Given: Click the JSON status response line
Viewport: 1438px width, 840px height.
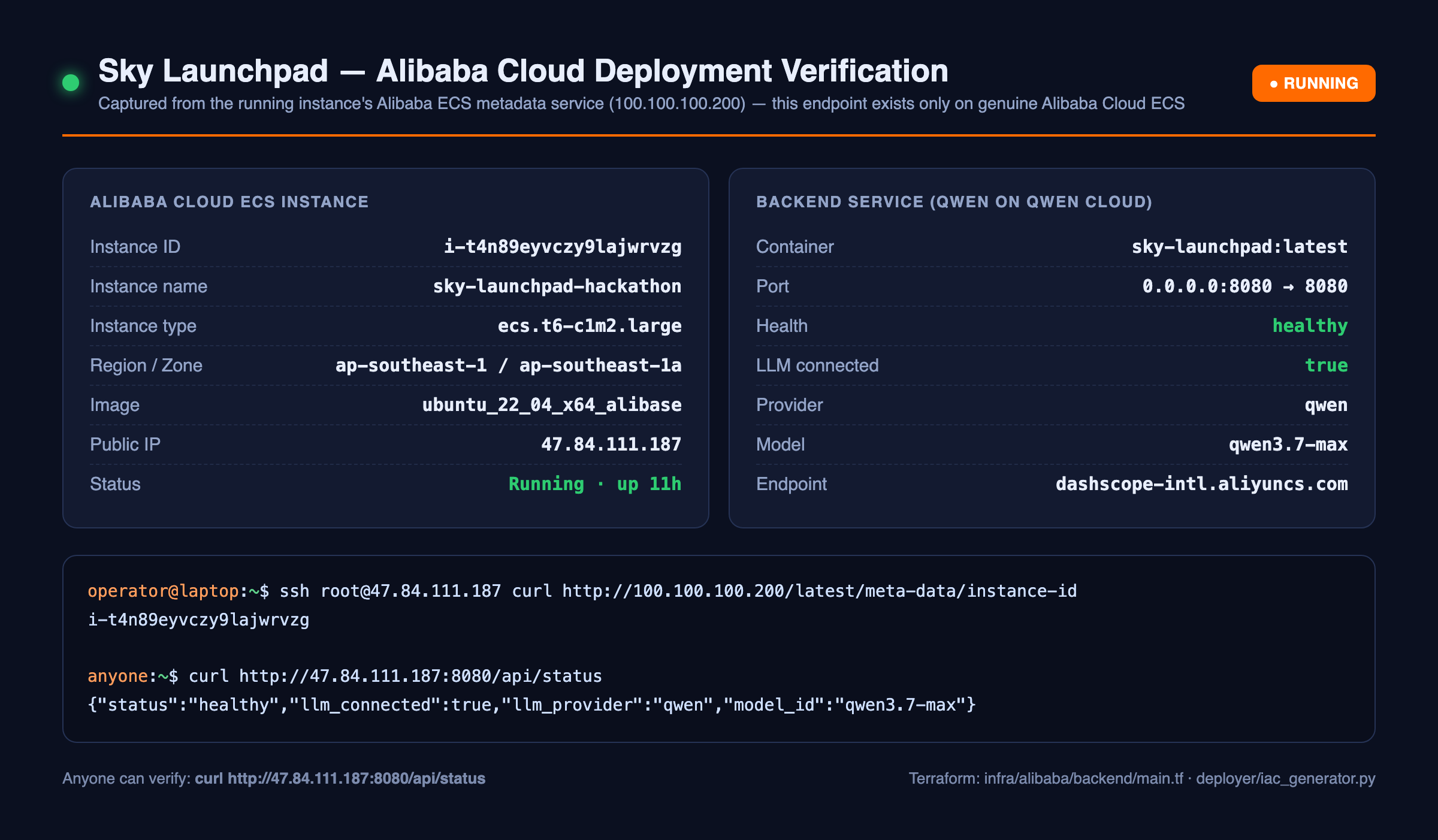Looking at the screenshot, I should coord(532,705).
